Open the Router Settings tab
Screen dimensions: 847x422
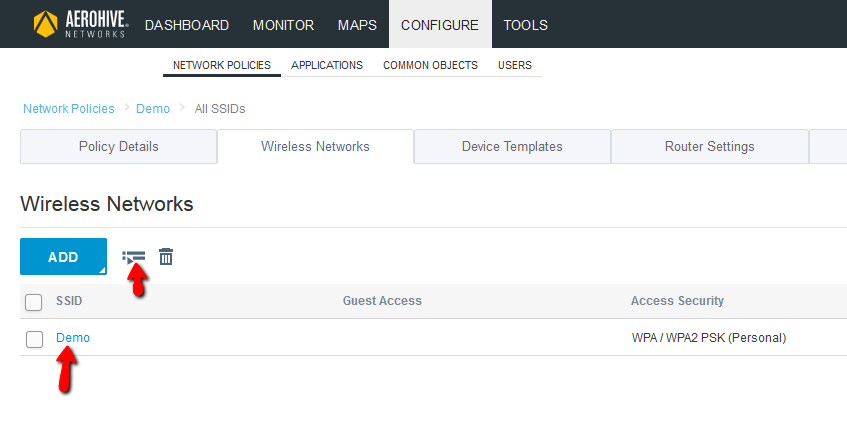pos(709,146)
